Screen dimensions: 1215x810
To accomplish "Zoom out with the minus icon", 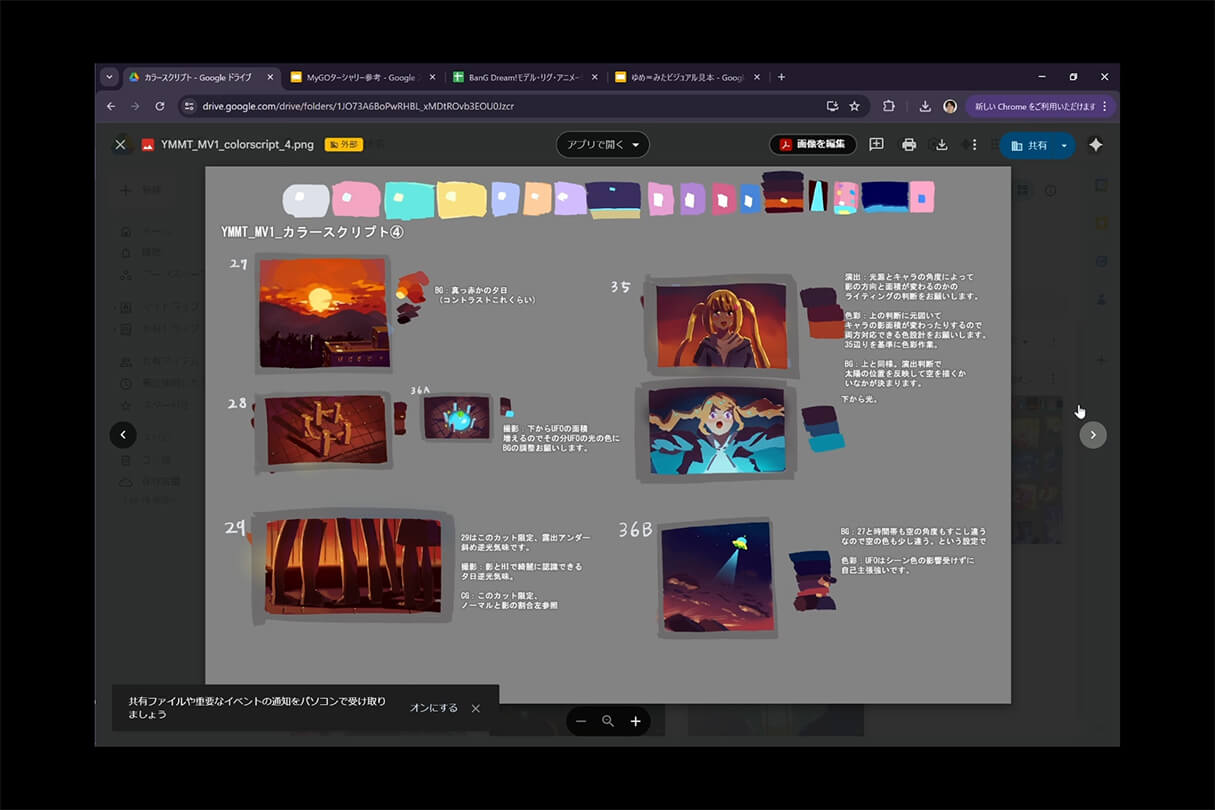I will tap(581, 721).
